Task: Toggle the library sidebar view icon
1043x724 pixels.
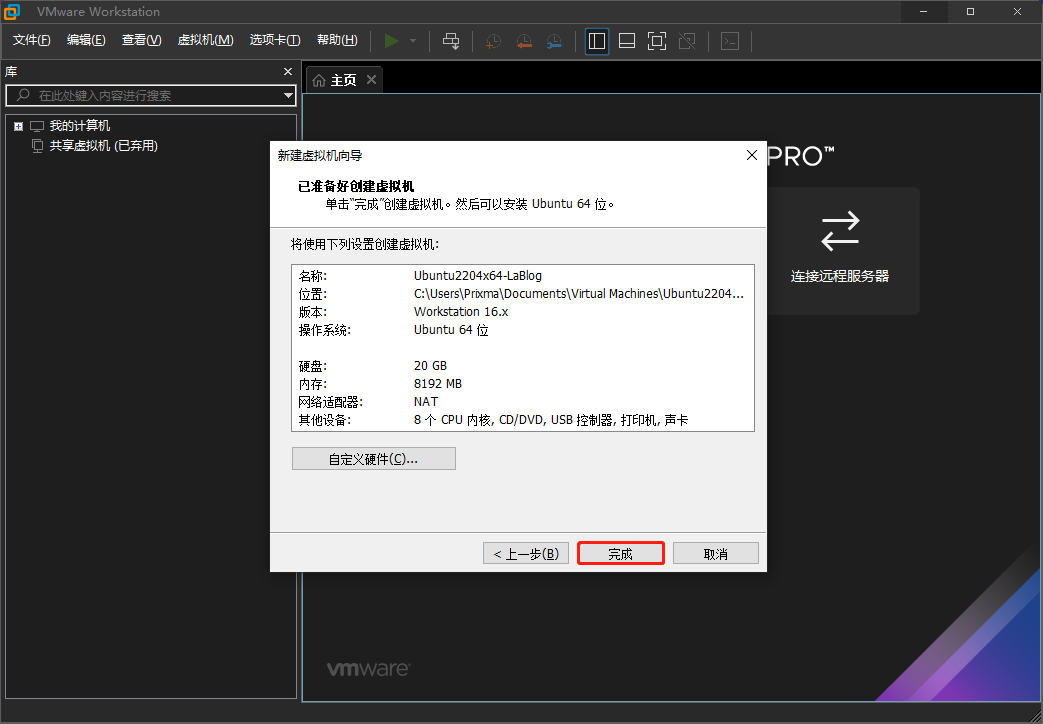Action: pos(597,41)
